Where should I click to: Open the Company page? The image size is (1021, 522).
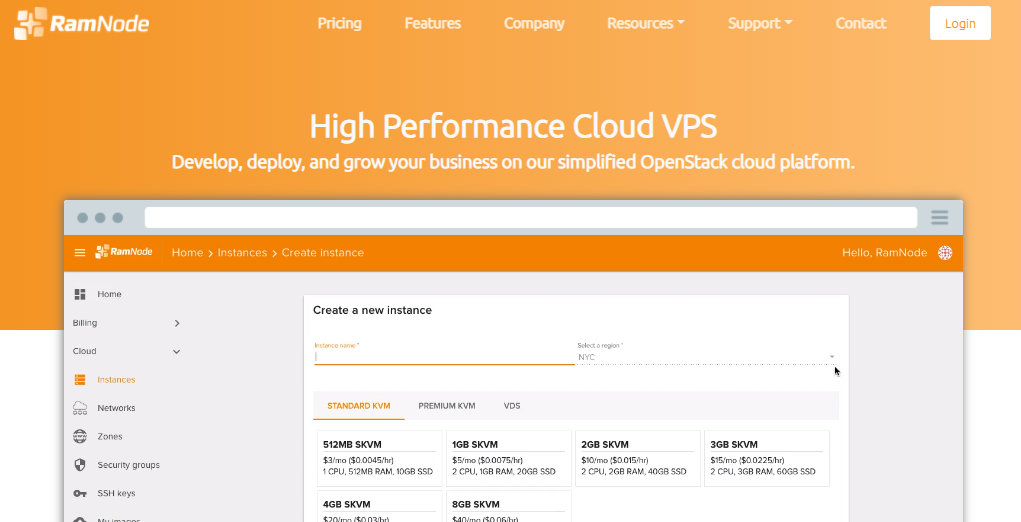coord(534,23)
